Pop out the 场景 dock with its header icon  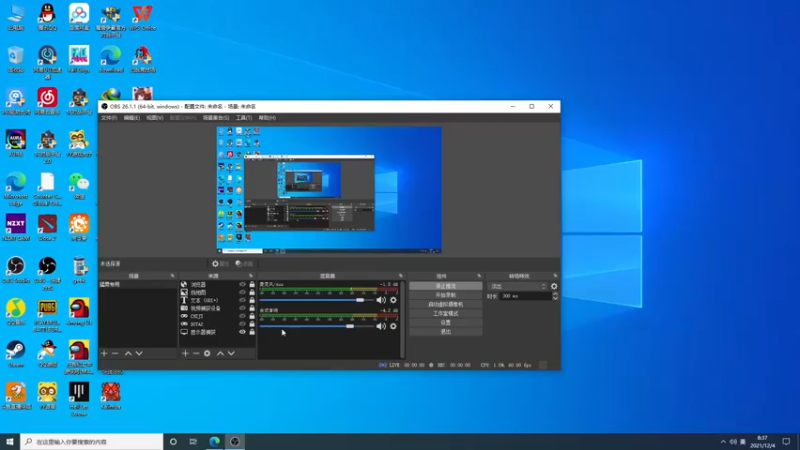click(x=172, y=276)
